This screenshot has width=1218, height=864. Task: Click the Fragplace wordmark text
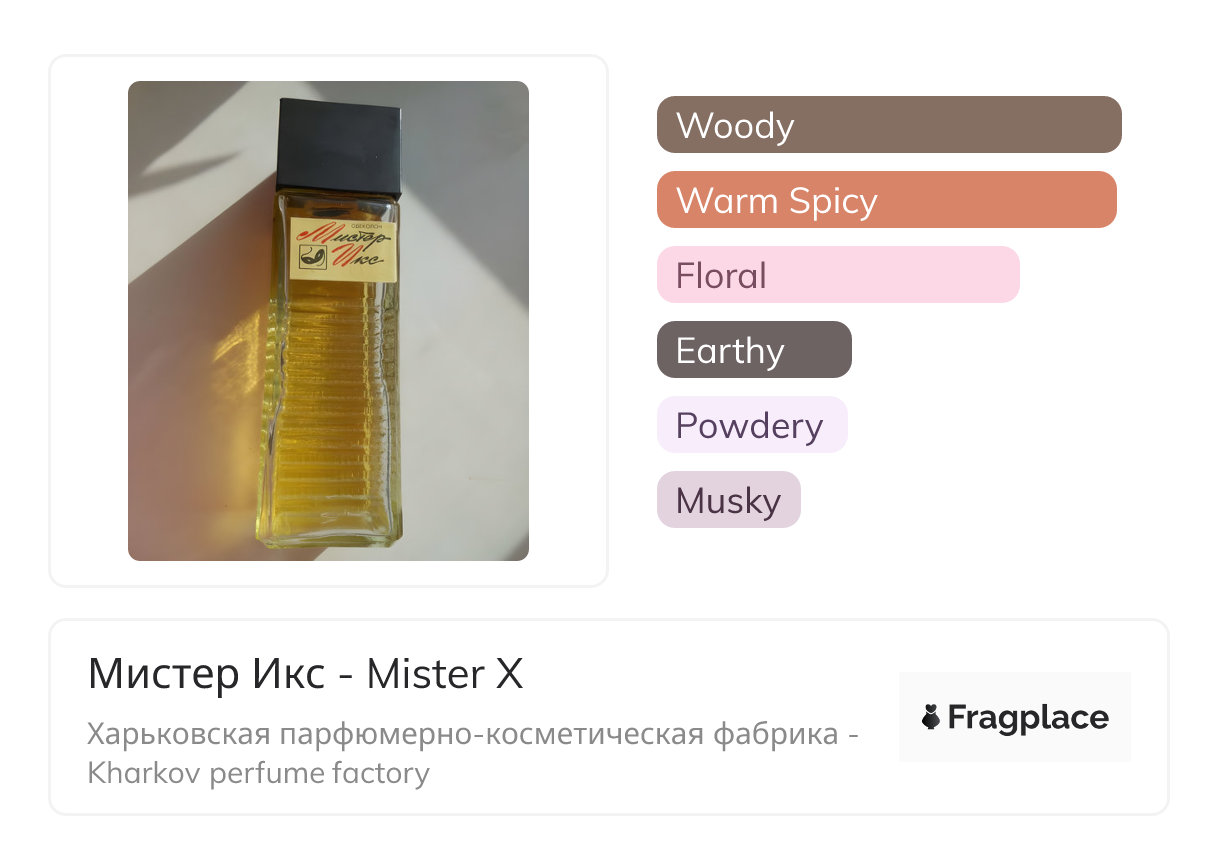[x=1028, y=717]
